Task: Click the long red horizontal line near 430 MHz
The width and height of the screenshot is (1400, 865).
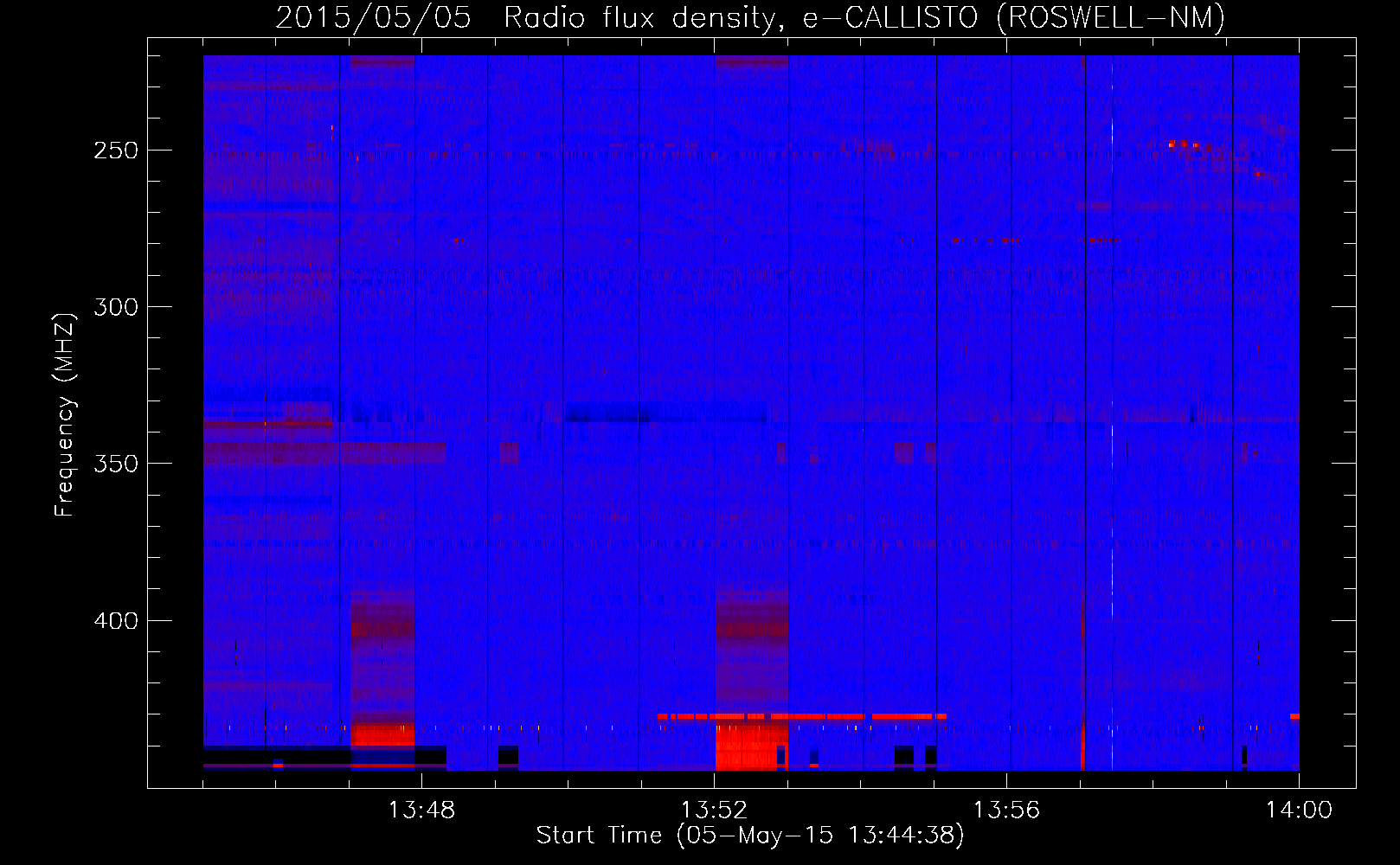Action: click(x=801, y=716)
